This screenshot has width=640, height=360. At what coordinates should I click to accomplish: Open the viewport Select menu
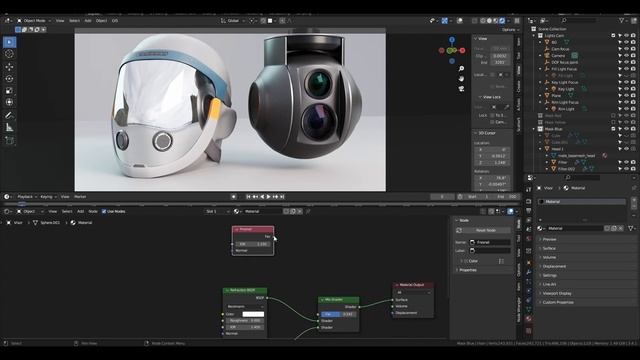click(74, 20)
